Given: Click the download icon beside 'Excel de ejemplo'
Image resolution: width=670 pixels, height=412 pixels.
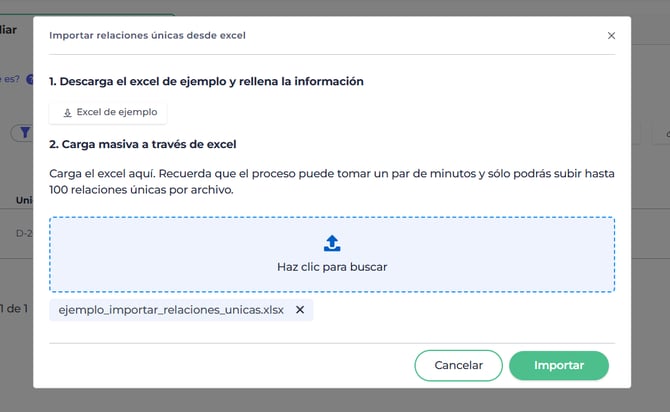Looking at the screenshot, I should [68, 113].
